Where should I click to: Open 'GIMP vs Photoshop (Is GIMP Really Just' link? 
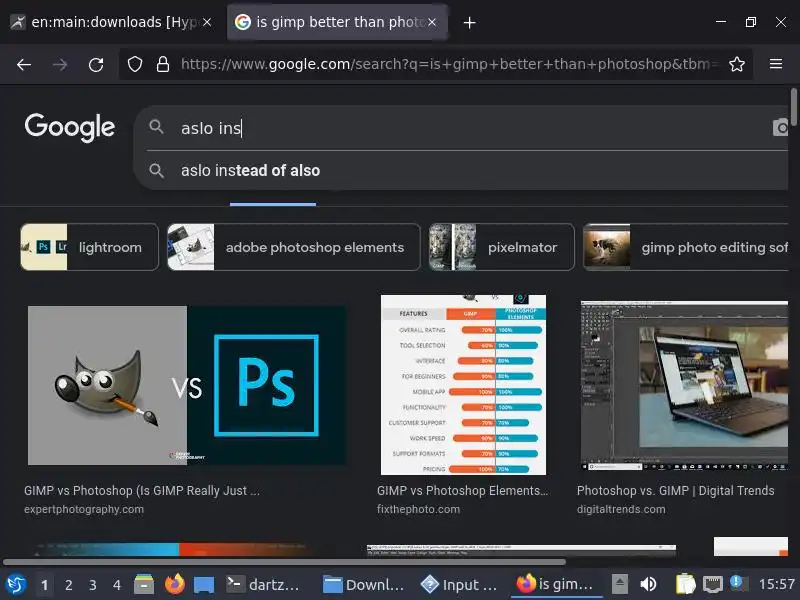pyautogui.click(x=141, y=491)
